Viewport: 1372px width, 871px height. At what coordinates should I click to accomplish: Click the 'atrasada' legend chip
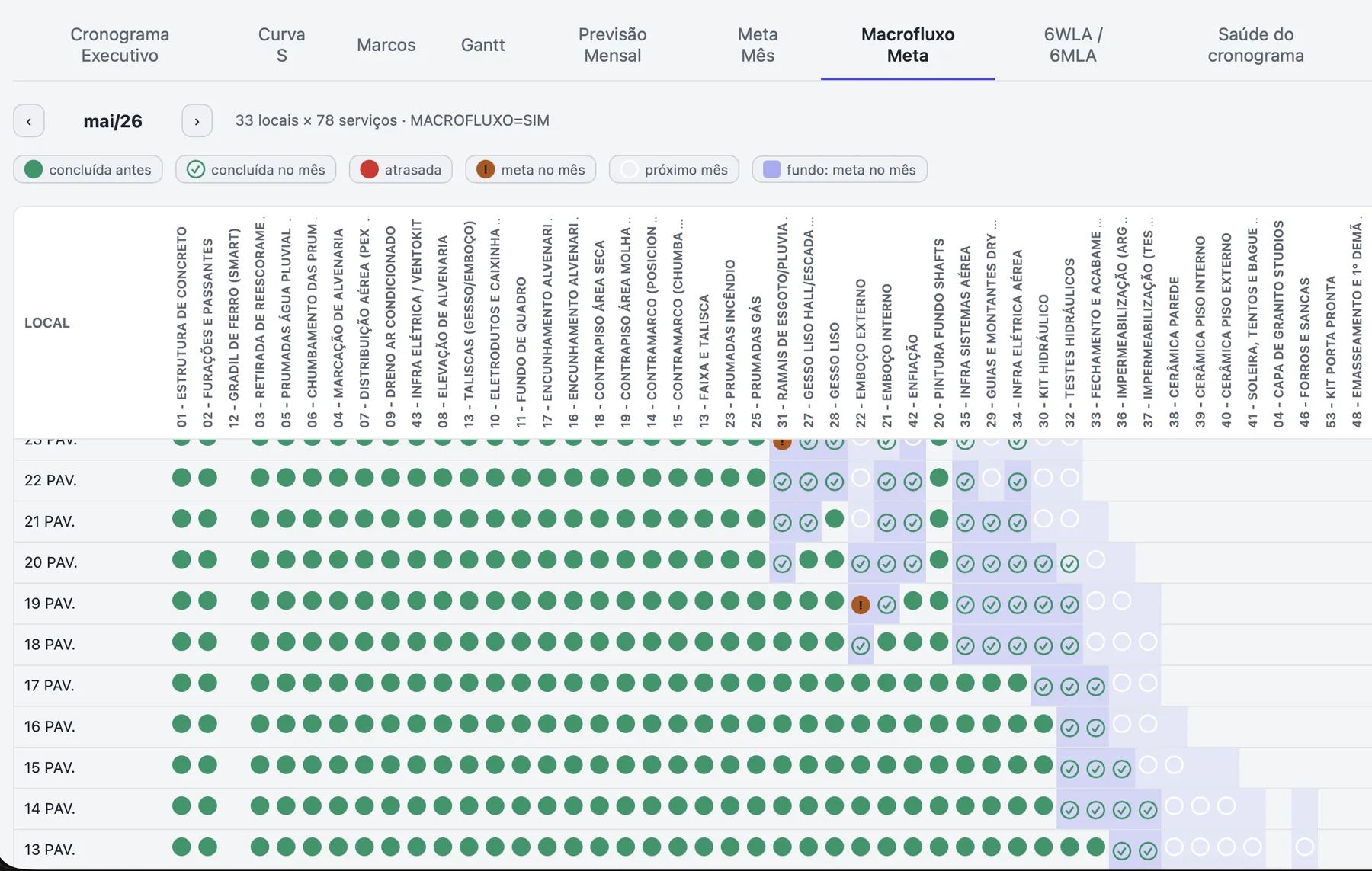click(401, 170)
